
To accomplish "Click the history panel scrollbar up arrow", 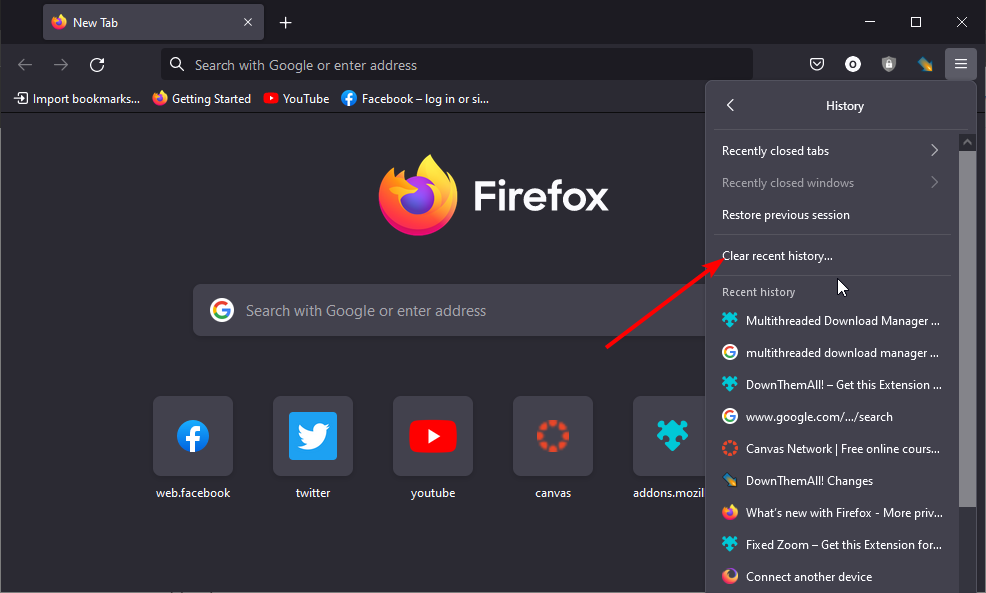I will [967, 142].
